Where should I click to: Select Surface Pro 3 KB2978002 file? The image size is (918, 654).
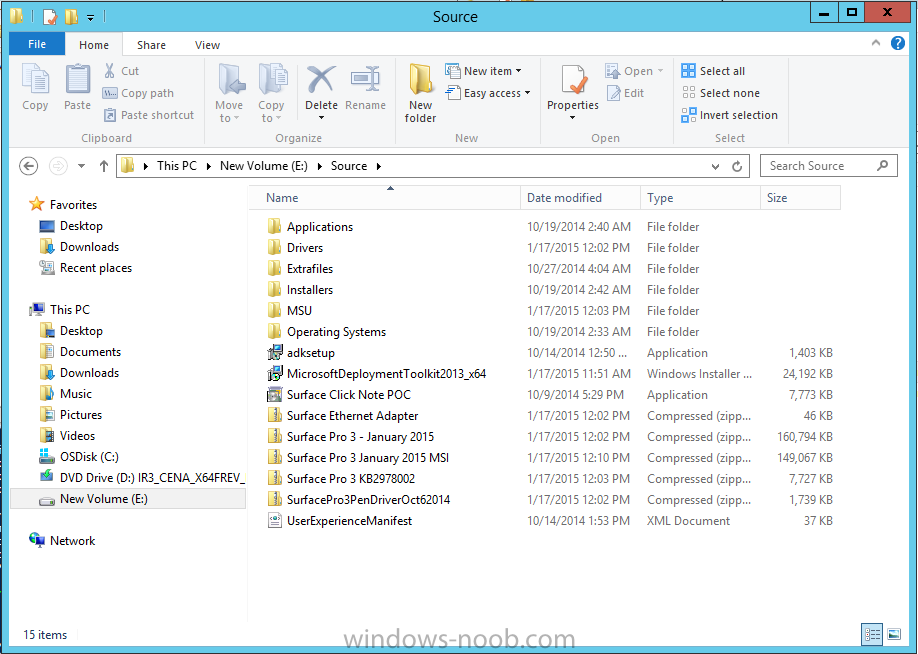click(x=350, y=479)
